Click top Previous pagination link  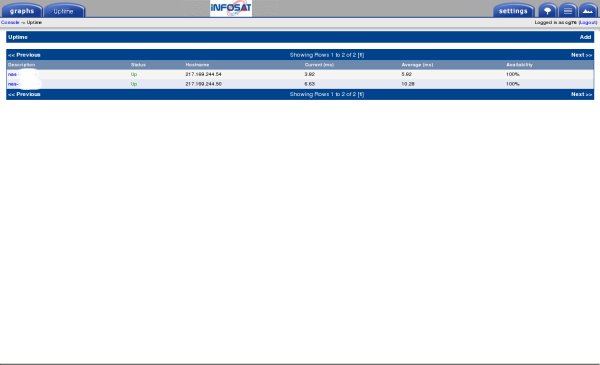click(24, 55)
